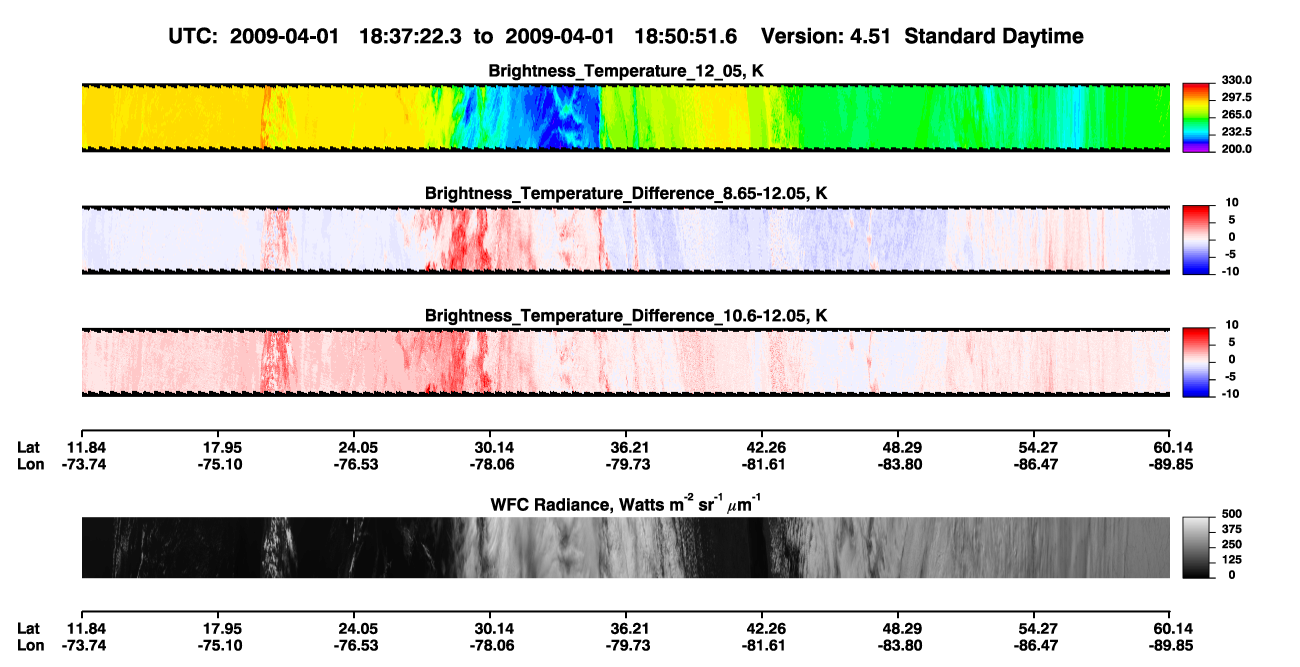Click the 'Brightness_Temperature_12_05, K' panel title
This screenshot has width=1300, height=667.
pyautogui.click(x=626, y=71)
